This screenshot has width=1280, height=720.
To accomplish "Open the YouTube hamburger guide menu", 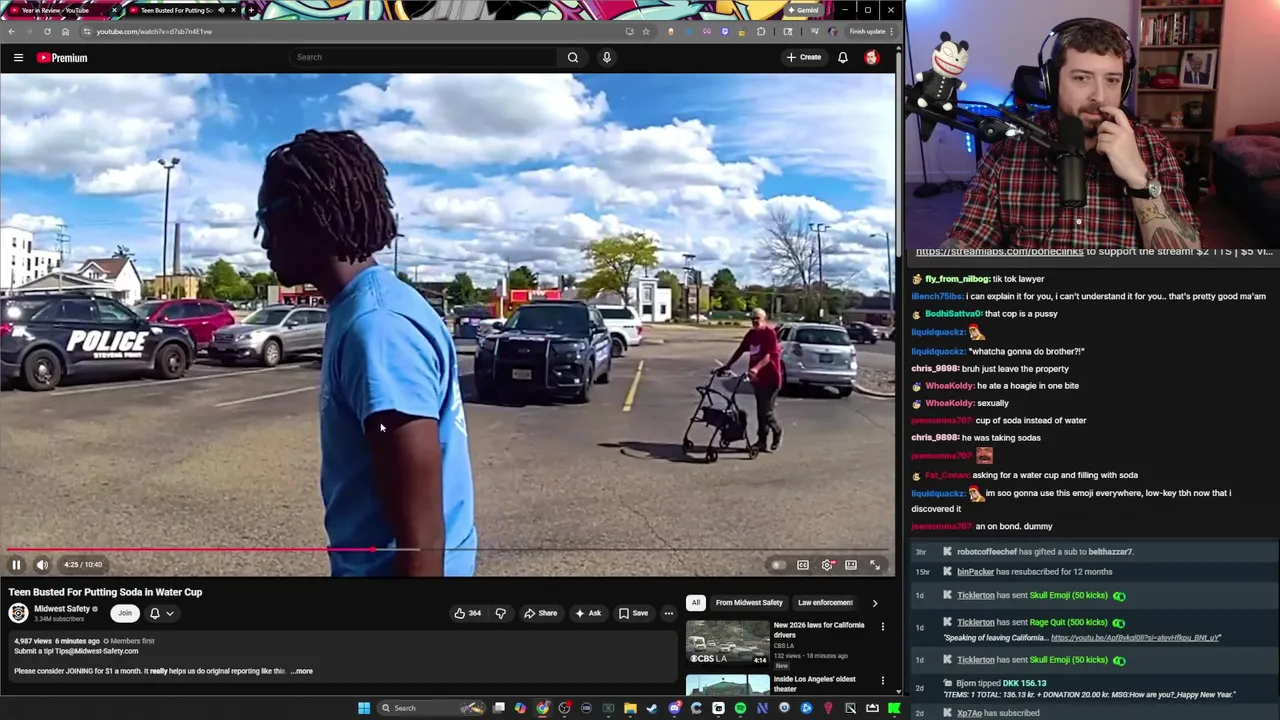I will (18, 58).
